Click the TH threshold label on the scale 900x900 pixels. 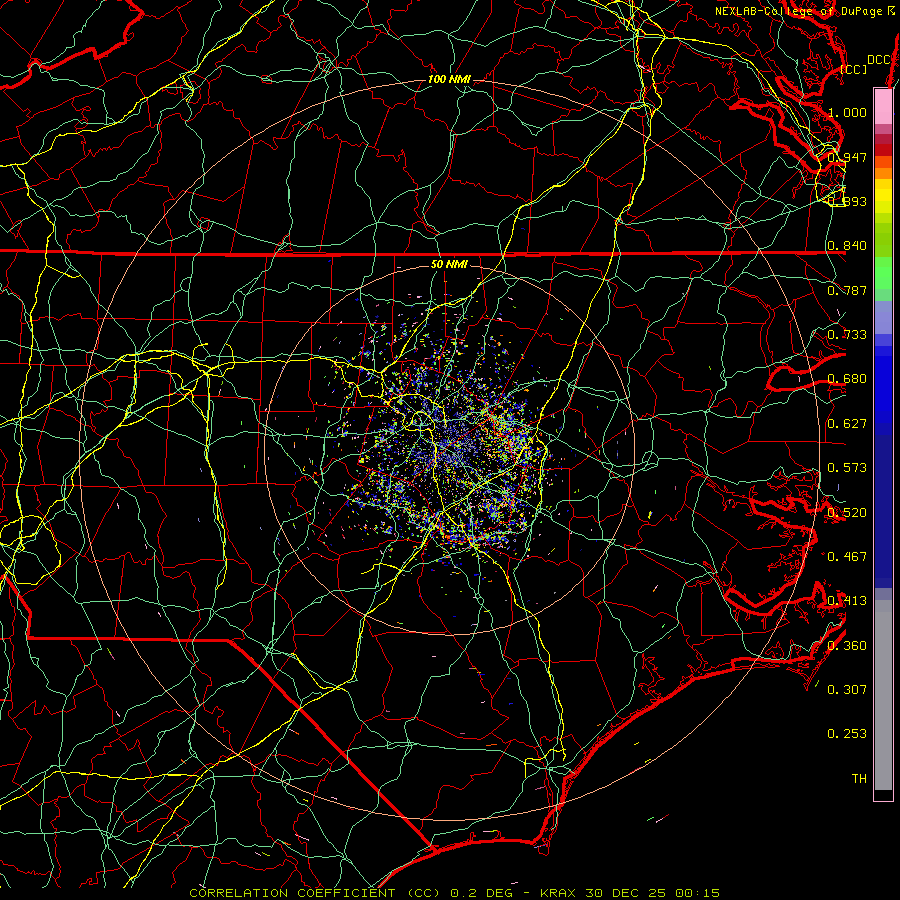point(859,778)
